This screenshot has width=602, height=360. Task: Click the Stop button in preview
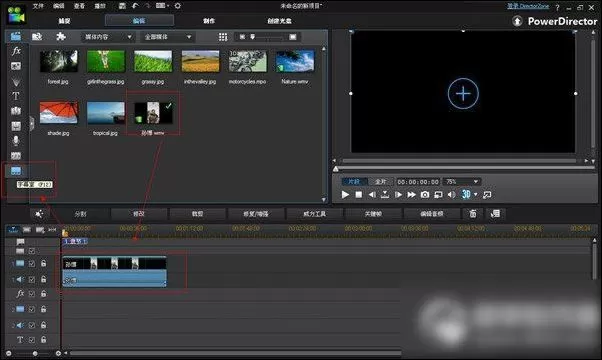(x=359, y=195)
